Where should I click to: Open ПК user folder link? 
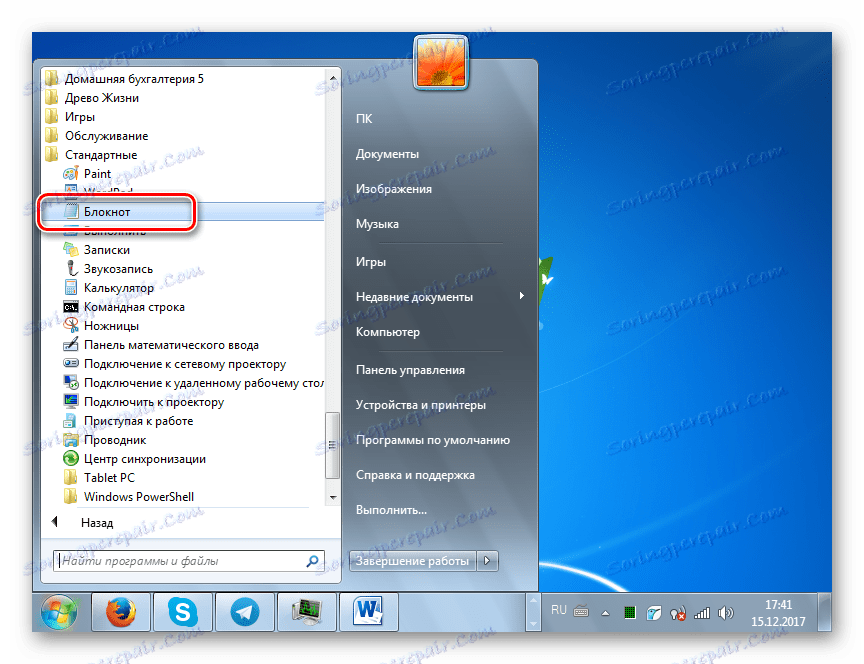(364, 118)
